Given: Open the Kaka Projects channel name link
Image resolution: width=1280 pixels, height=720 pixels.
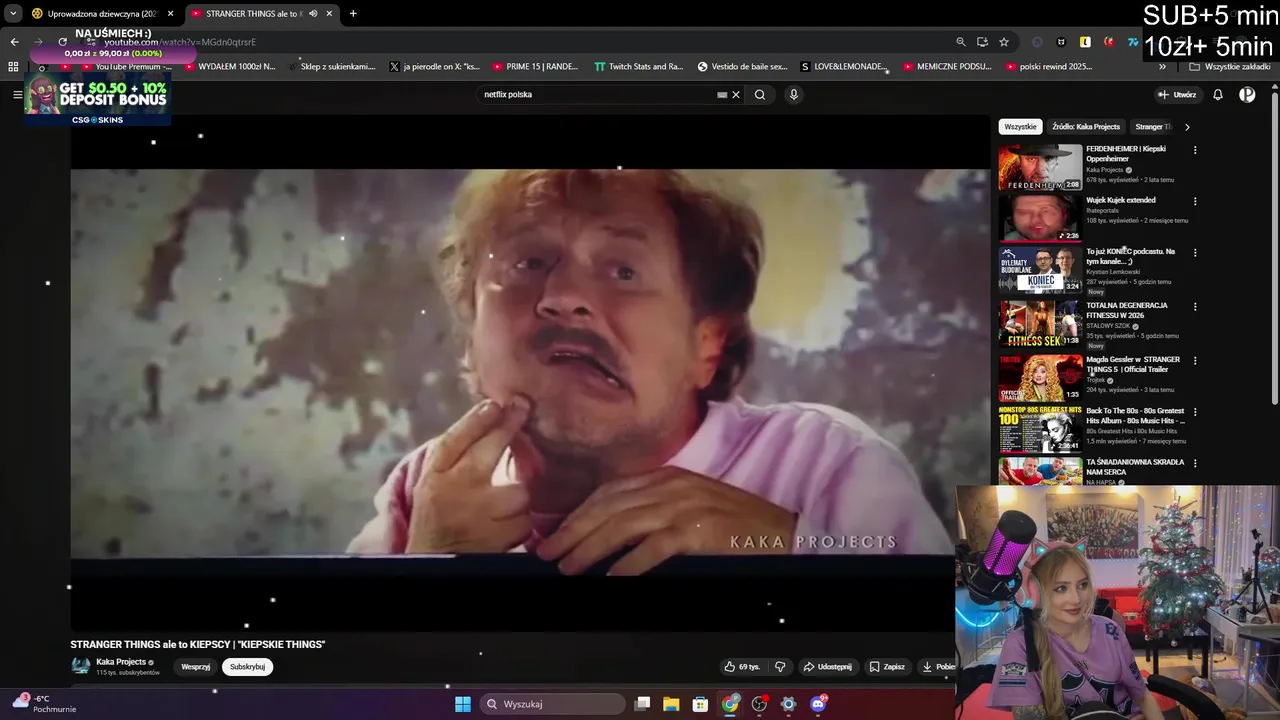Looking at the screenshot, I should coord(121,662).
